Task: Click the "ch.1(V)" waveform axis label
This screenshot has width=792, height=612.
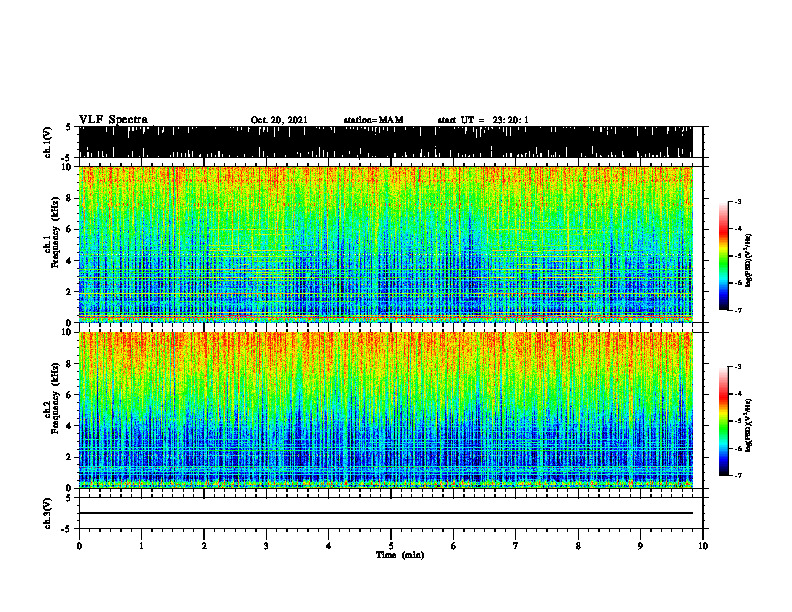Action: 48,142
